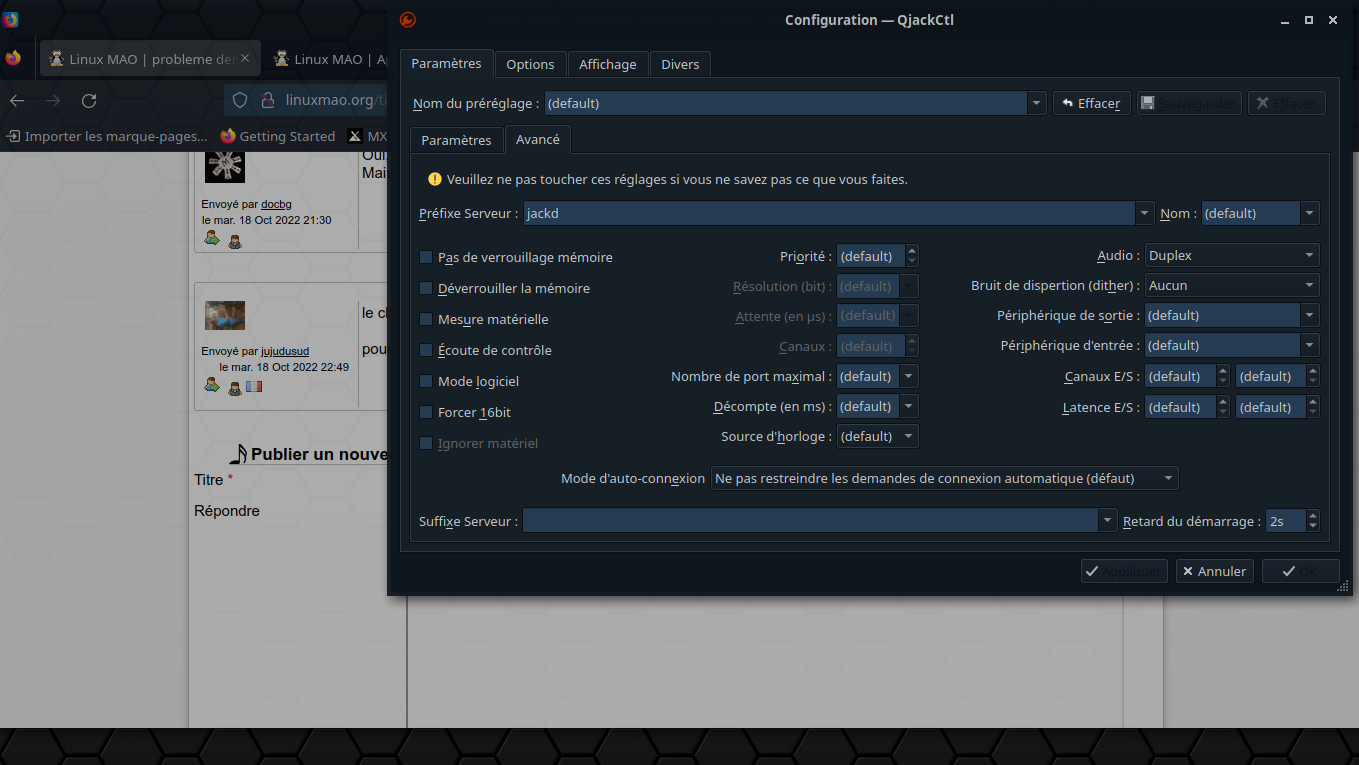Click the music note icon beside 'Publier un nouve'
The height and width of the screenshot is (765, 1359).
(x=238, y=454)
